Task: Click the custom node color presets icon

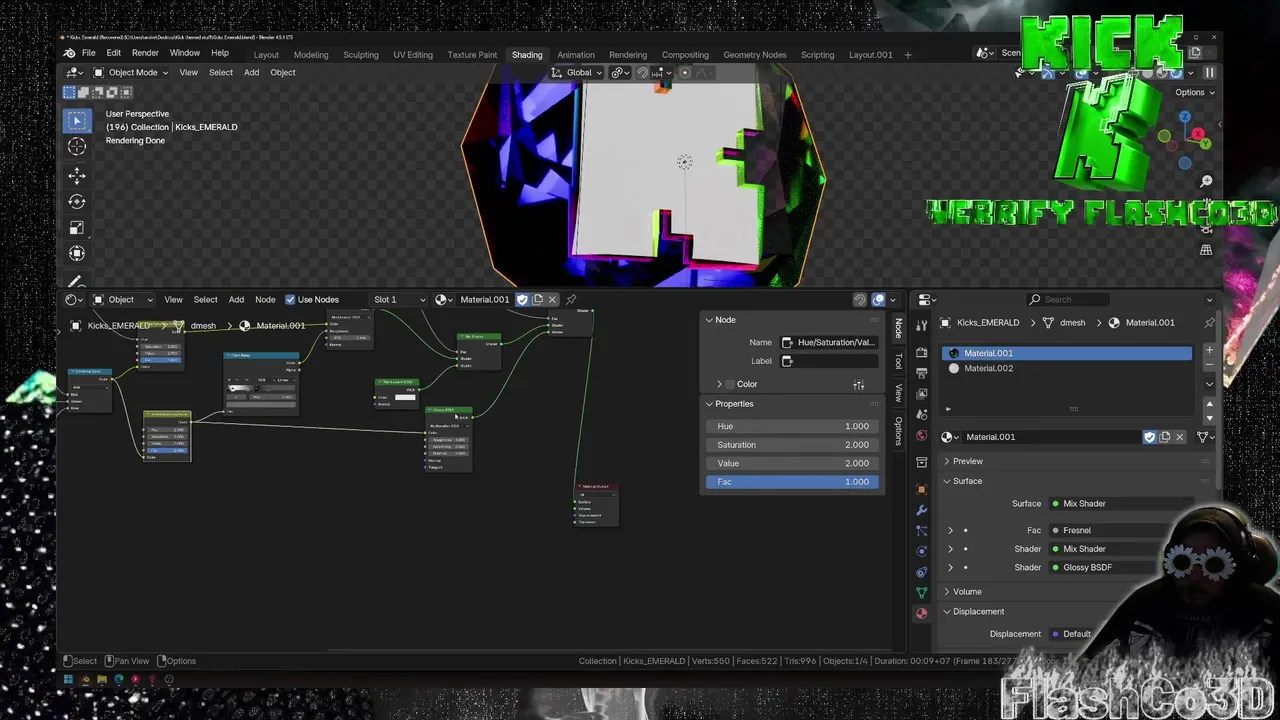Action: 858,384
